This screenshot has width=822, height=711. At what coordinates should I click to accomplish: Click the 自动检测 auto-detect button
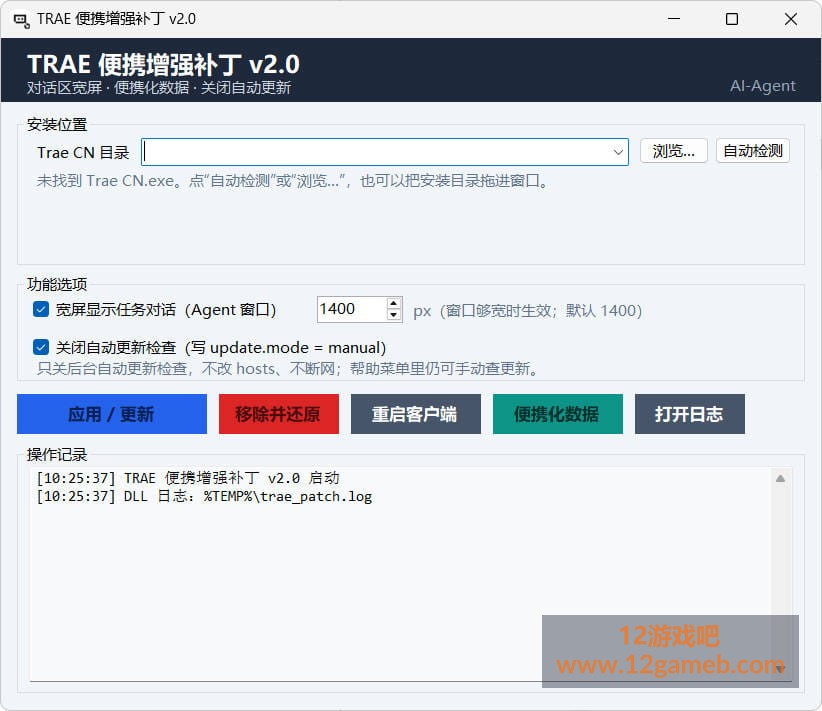coord(753,151)
